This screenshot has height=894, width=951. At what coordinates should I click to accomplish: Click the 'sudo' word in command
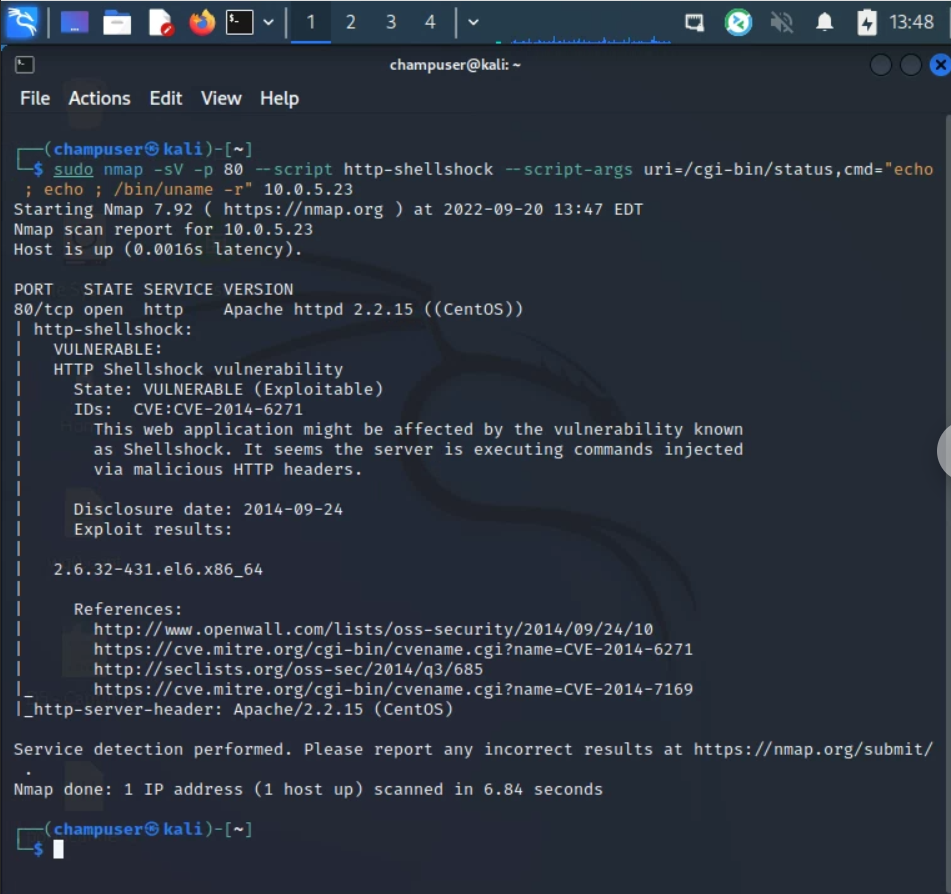coord(73,169)
